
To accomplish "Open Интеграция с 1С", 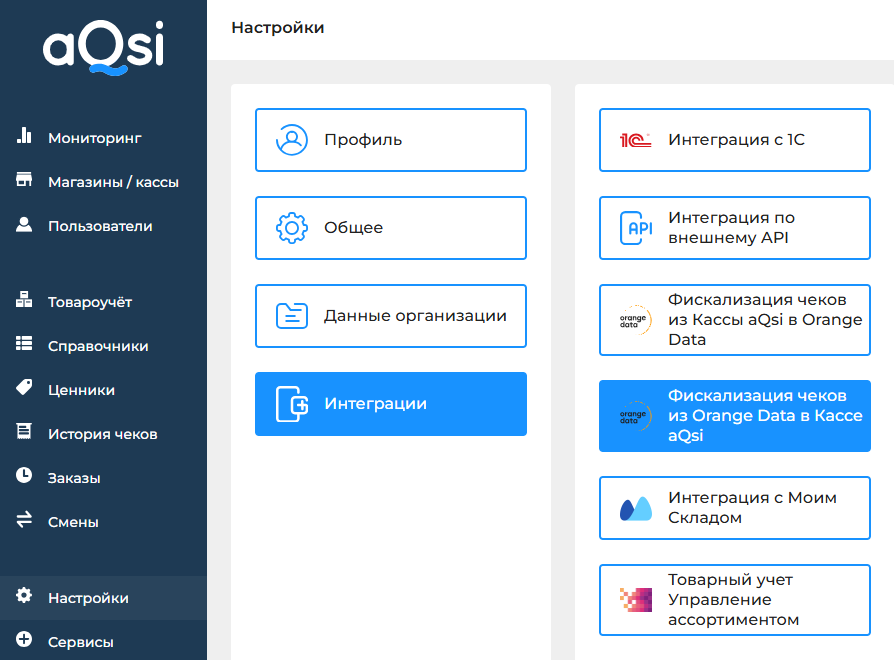I will click(734, 140).
